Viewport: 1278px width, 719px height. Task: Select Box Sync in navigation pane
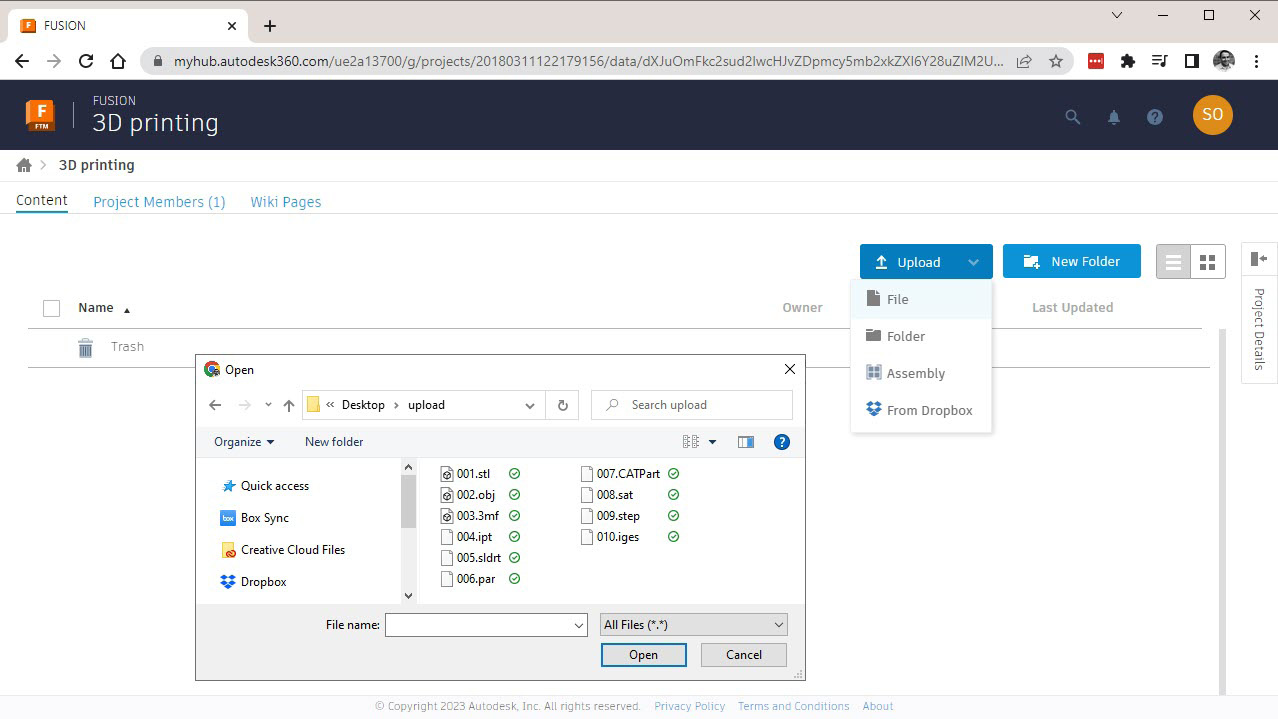coord(254,518)
